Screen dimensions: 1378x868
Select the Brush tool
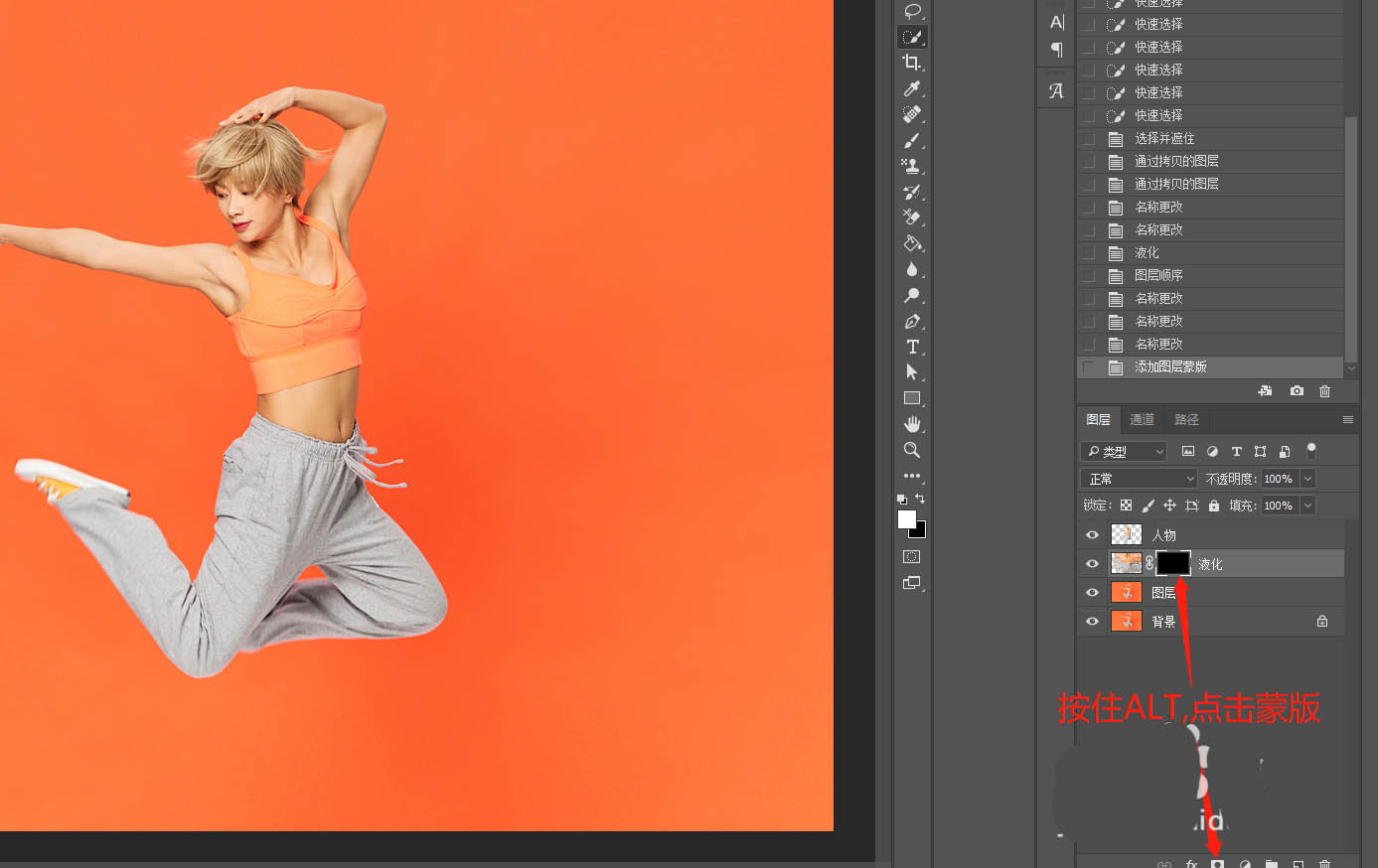point(912,140)
